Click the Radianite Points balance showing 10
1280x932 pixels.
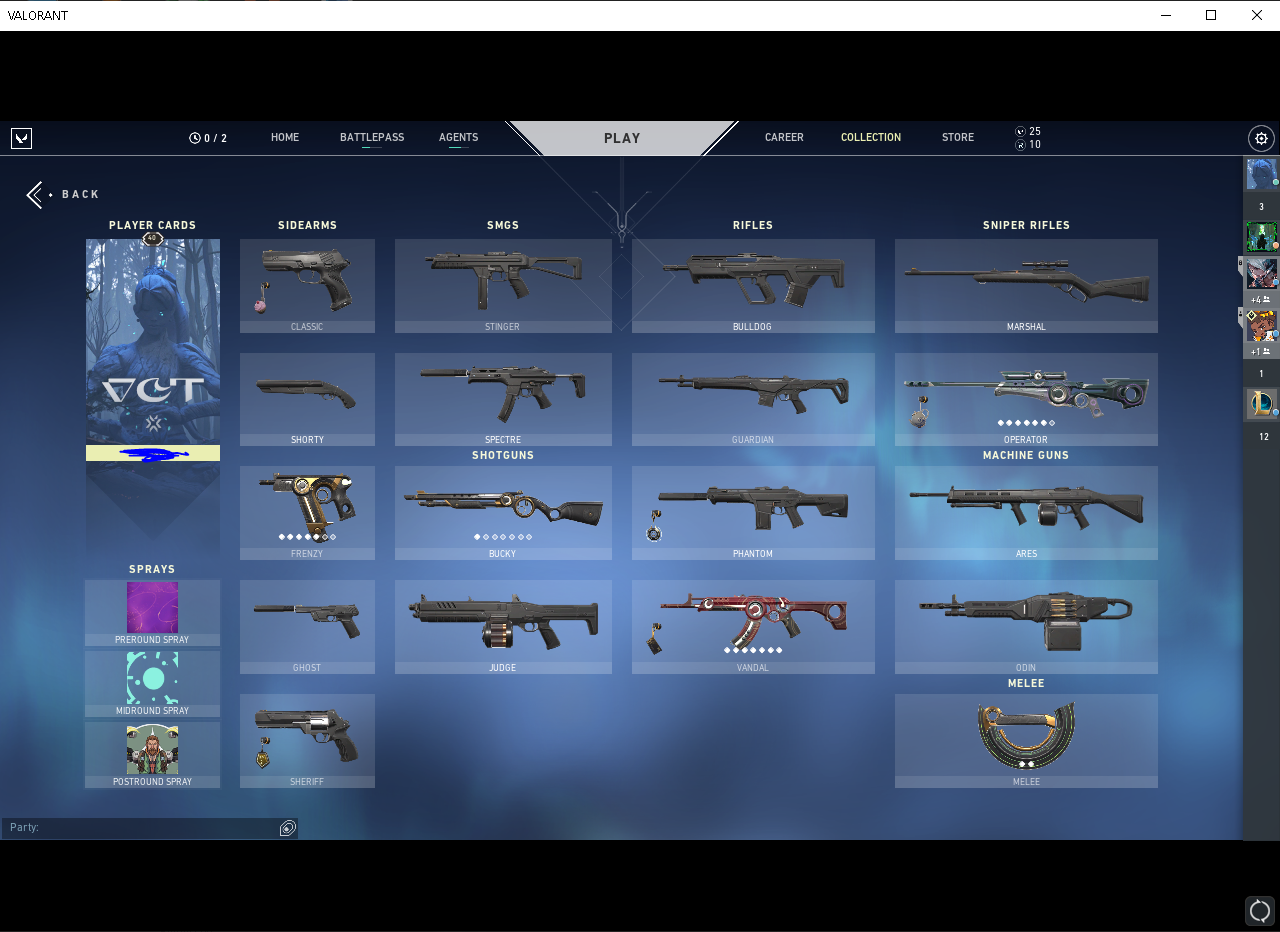pyautogui.click(x=1028, y=144)
